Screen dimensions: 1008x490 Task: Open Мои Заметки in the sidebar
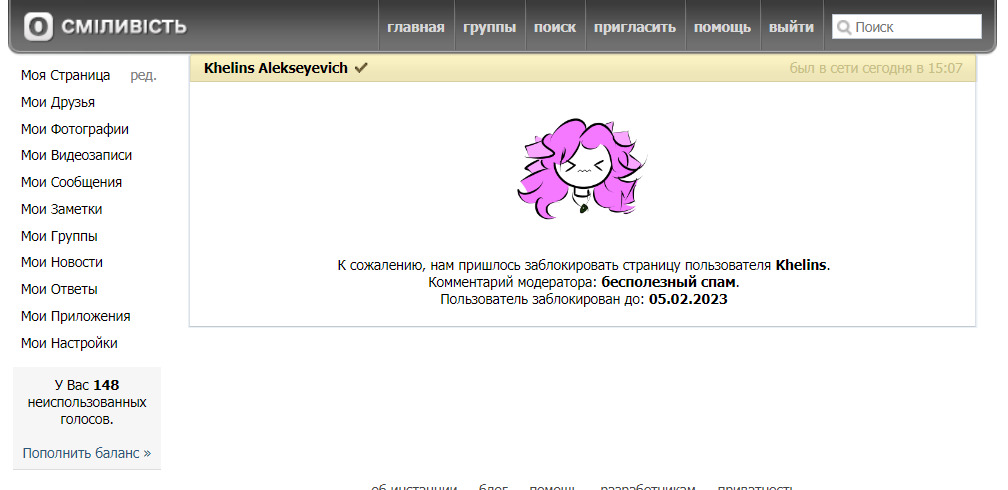pos(61,209)
